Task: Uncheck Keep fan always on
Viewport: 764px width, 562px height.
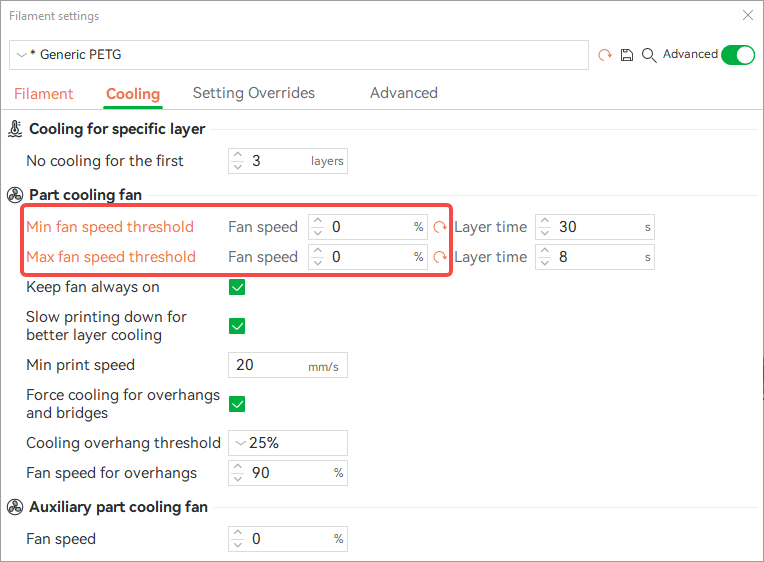Action: [x=237, y=287]
